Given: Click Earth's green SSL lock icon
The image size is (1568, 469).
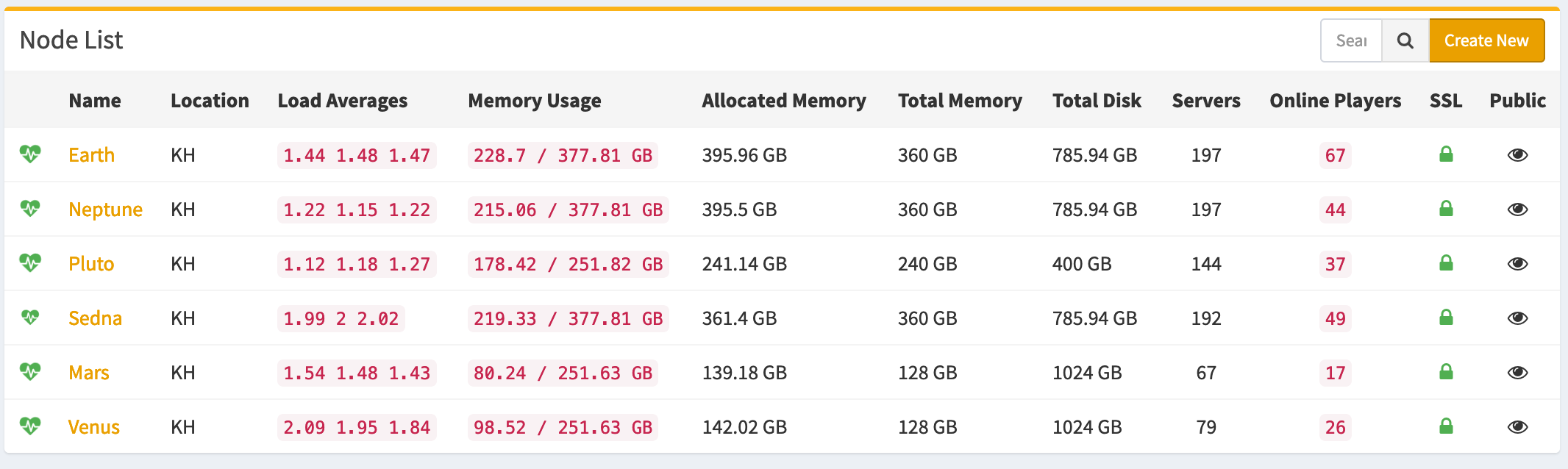Looking at the screenshot, I should 1446,154.
